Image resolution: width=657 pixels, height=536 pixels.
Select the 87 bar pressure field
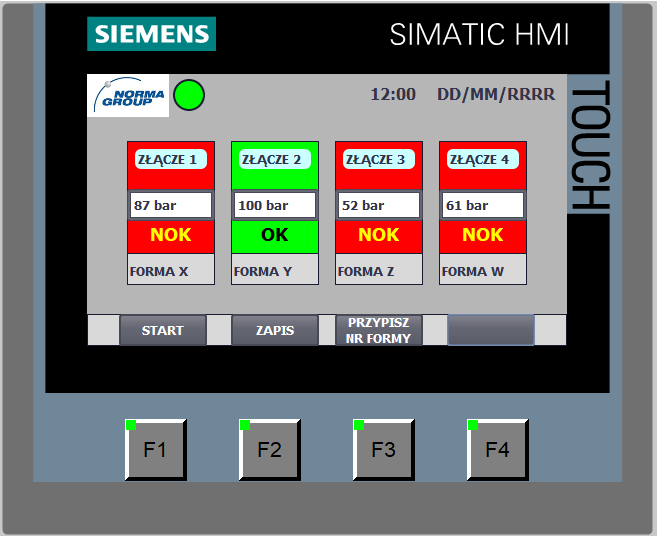click(x=170, y=205)
